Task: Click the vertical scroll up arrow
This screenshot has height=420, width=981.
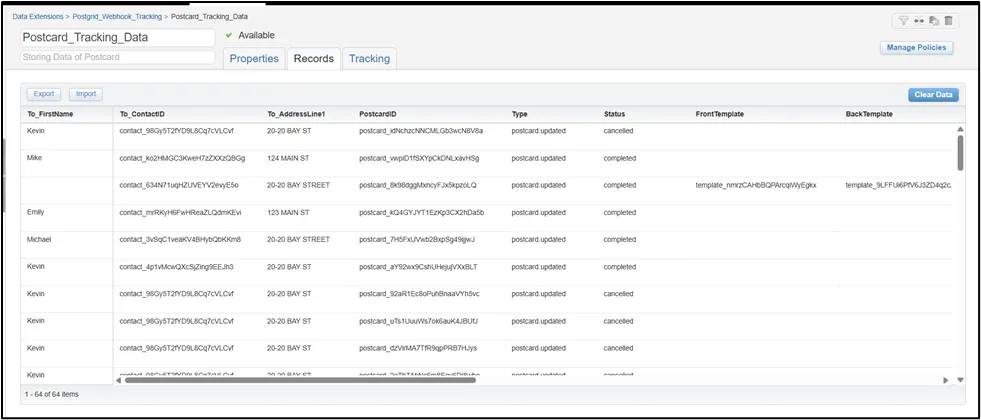Action: pyautogui.click(x=960, y=129)
